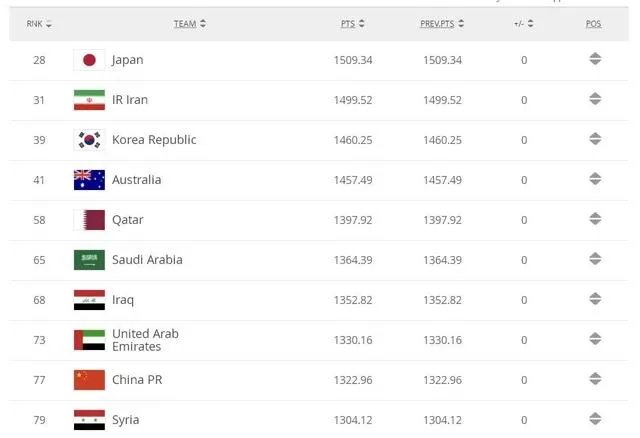640x438 pixels.
Task: Sort by +/- change column
Action: pos(523,23)
